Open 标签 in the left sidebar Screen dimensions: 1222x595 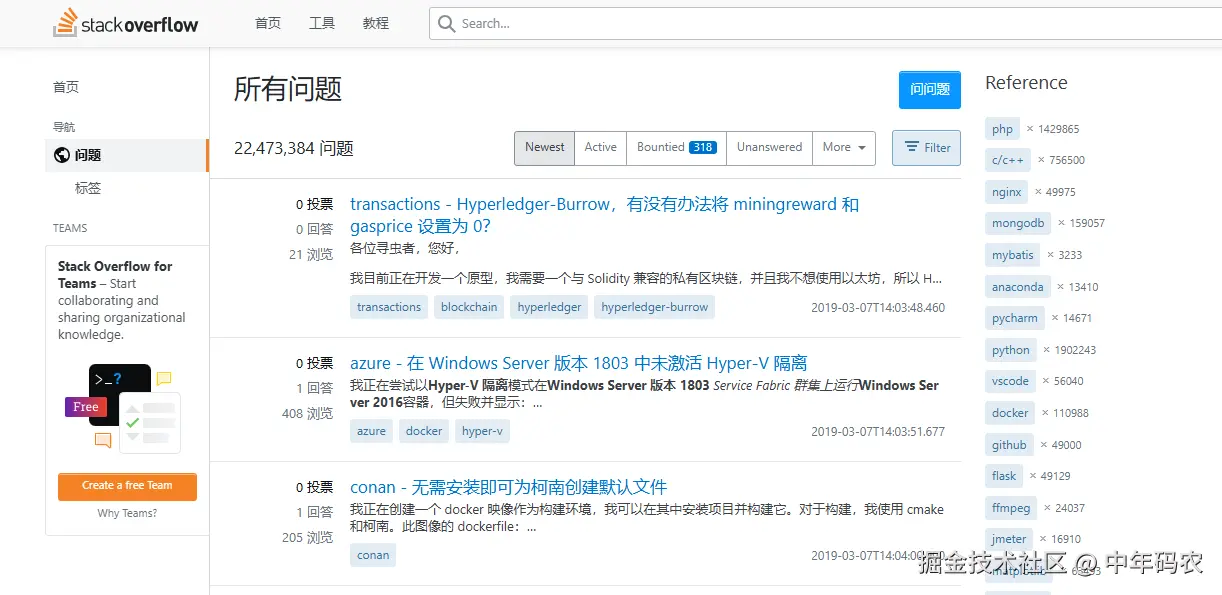pyautogui.click(x=88, y=188)
